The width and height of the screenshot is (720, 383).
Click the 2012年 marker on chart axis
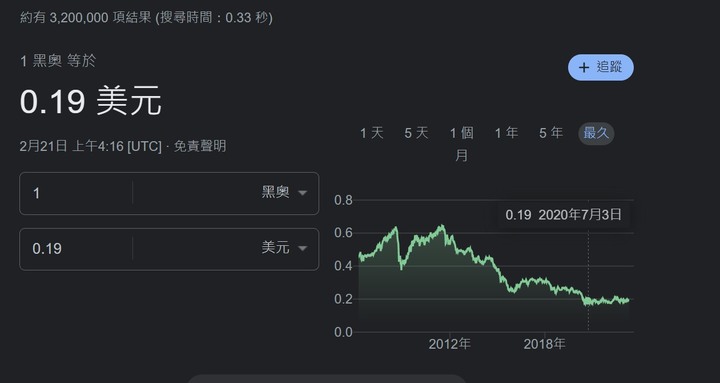pyautogui.click(x=450, y=344)
